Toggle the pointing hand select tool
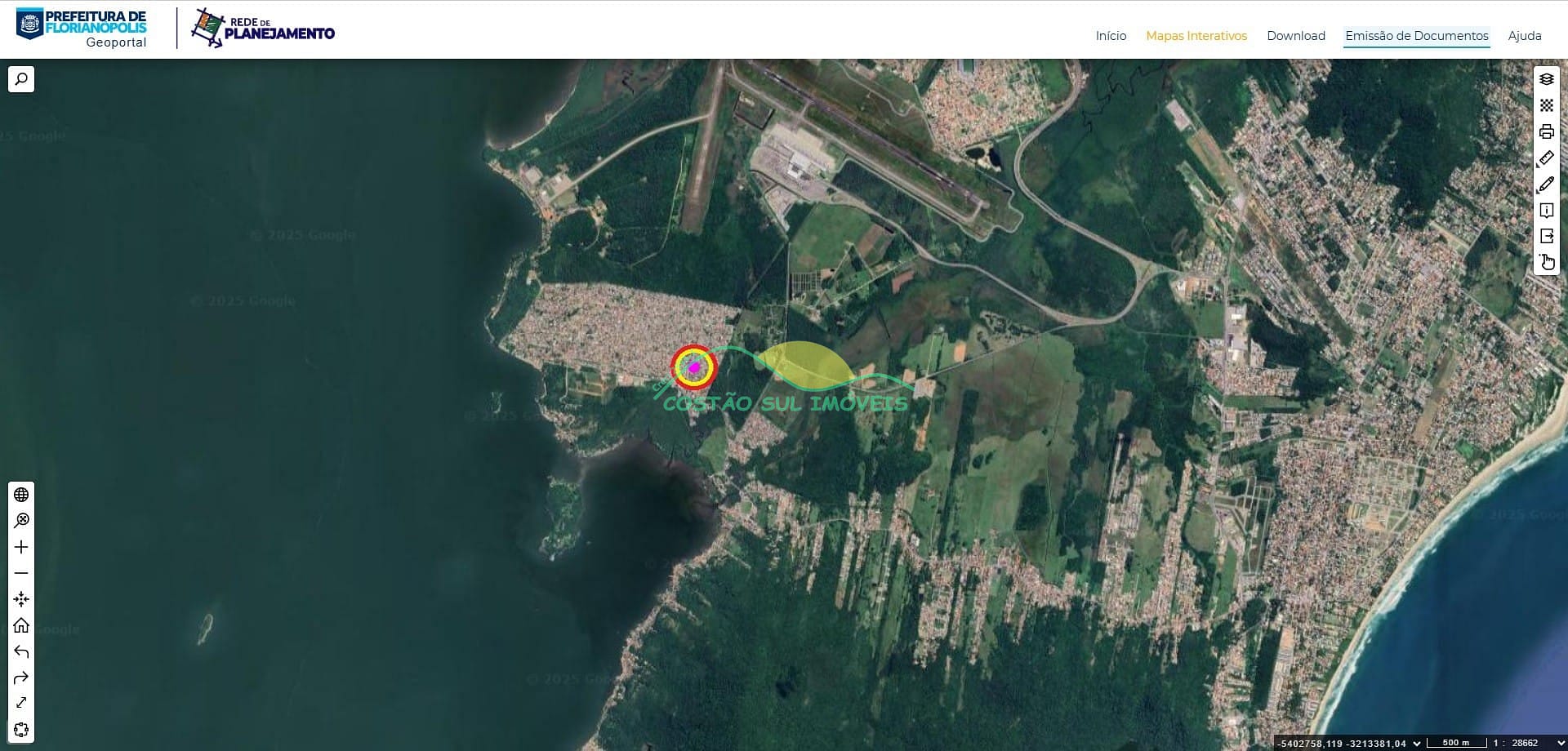This screenshot has height=751, width=1568. coord(1546,262)
